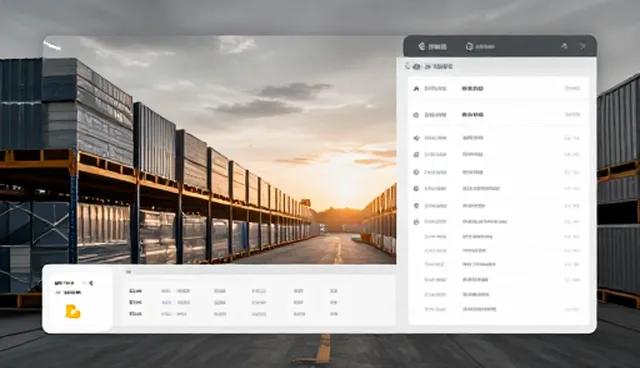Click eighth list row's icon in right panel
The height and width of the screenshot is (368, 640).
pos(416,222)
